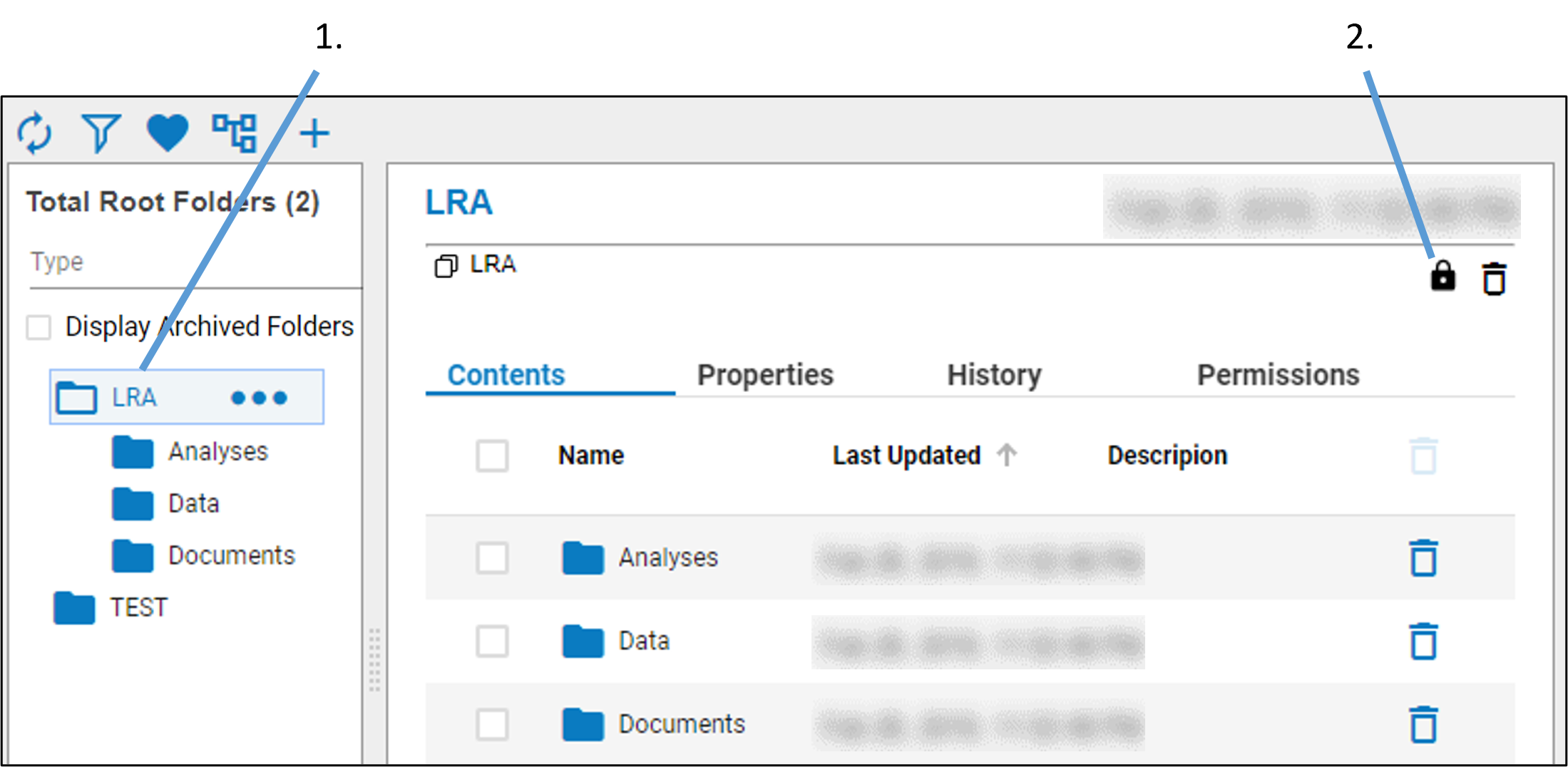Click the folder hierarchy tree icon
Screen dimensions: 1568x767
234,133
